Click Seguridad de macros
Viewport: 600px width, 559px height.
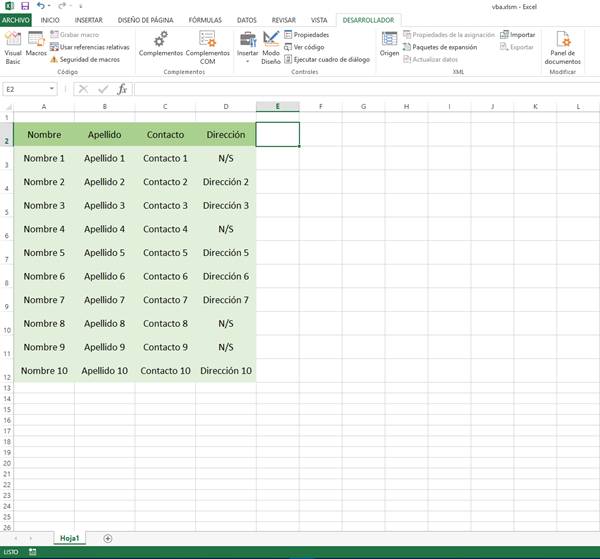tap(84, 59)
